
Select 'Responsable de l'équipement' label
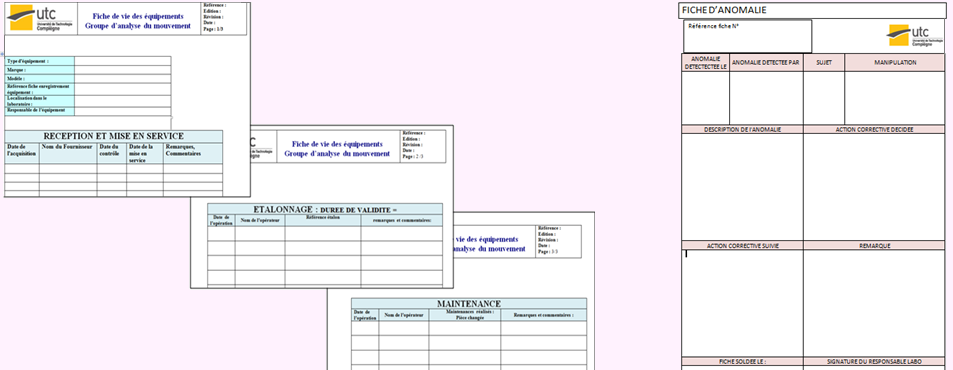[x=40, y=111]
